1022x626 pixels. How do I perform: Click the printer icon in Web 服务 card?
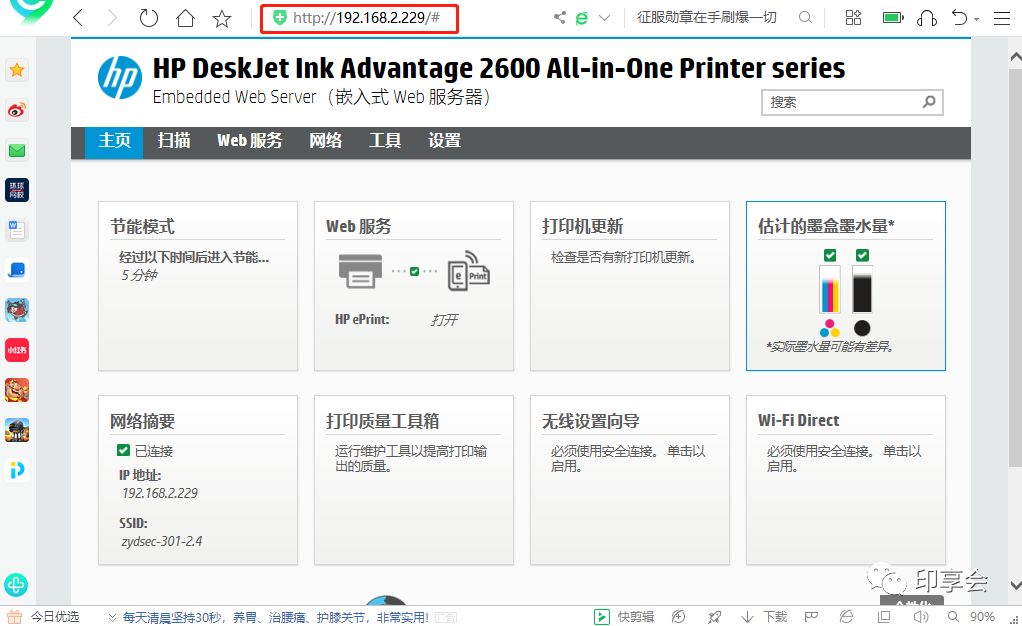[x=360, y=271]
